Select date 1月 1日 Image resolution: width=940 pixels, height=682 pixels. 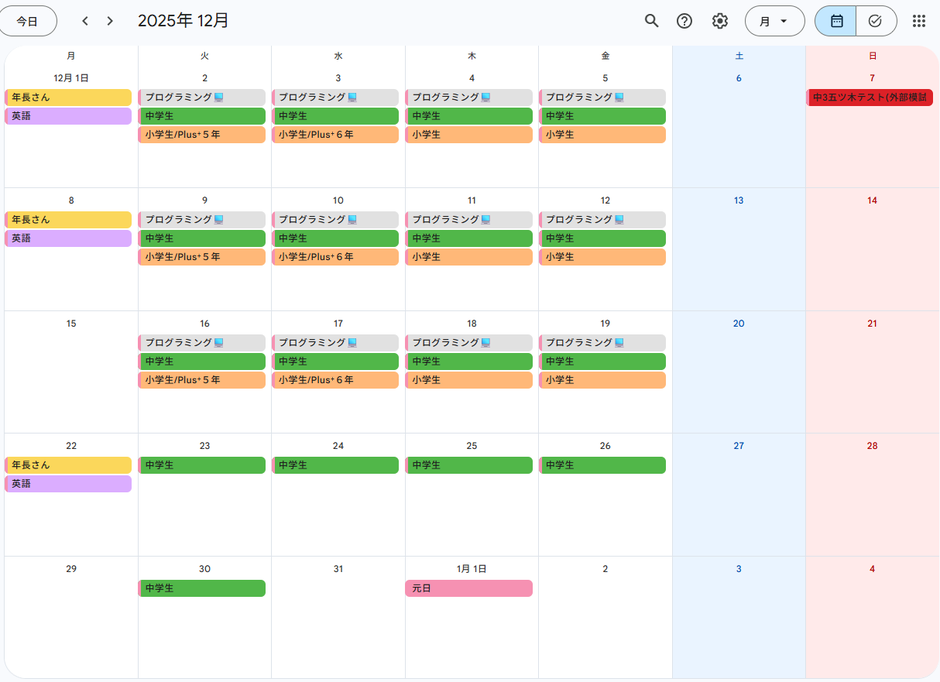point(471,568)
